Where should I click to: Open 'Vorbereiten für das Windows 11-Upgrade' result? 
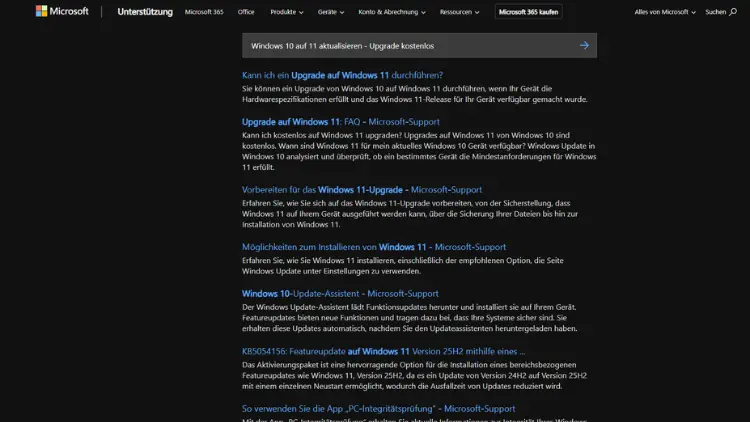click(x=362, y=190)
